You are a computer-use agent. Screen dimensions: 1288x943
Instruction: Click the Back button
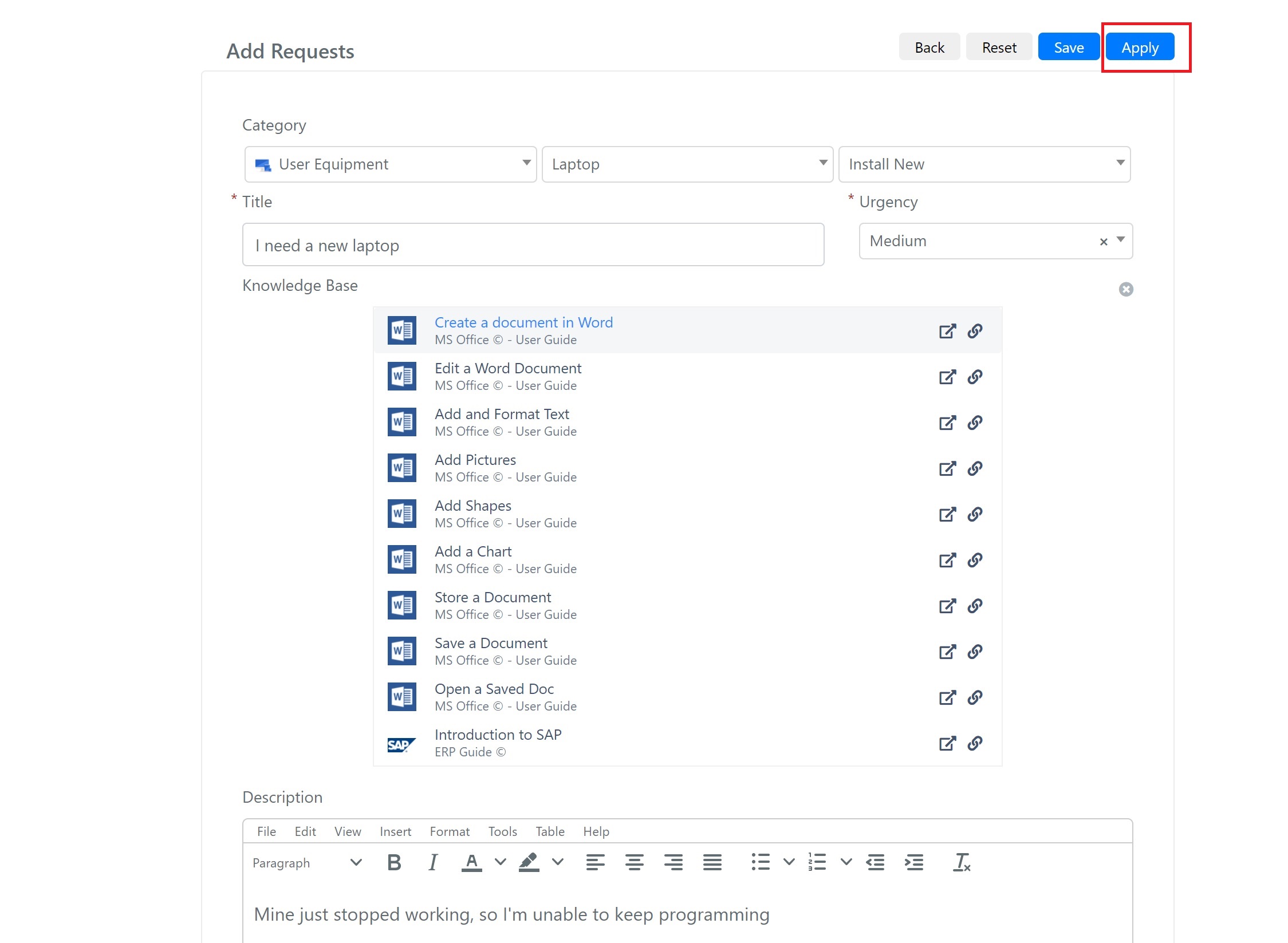tap(929, 46)
